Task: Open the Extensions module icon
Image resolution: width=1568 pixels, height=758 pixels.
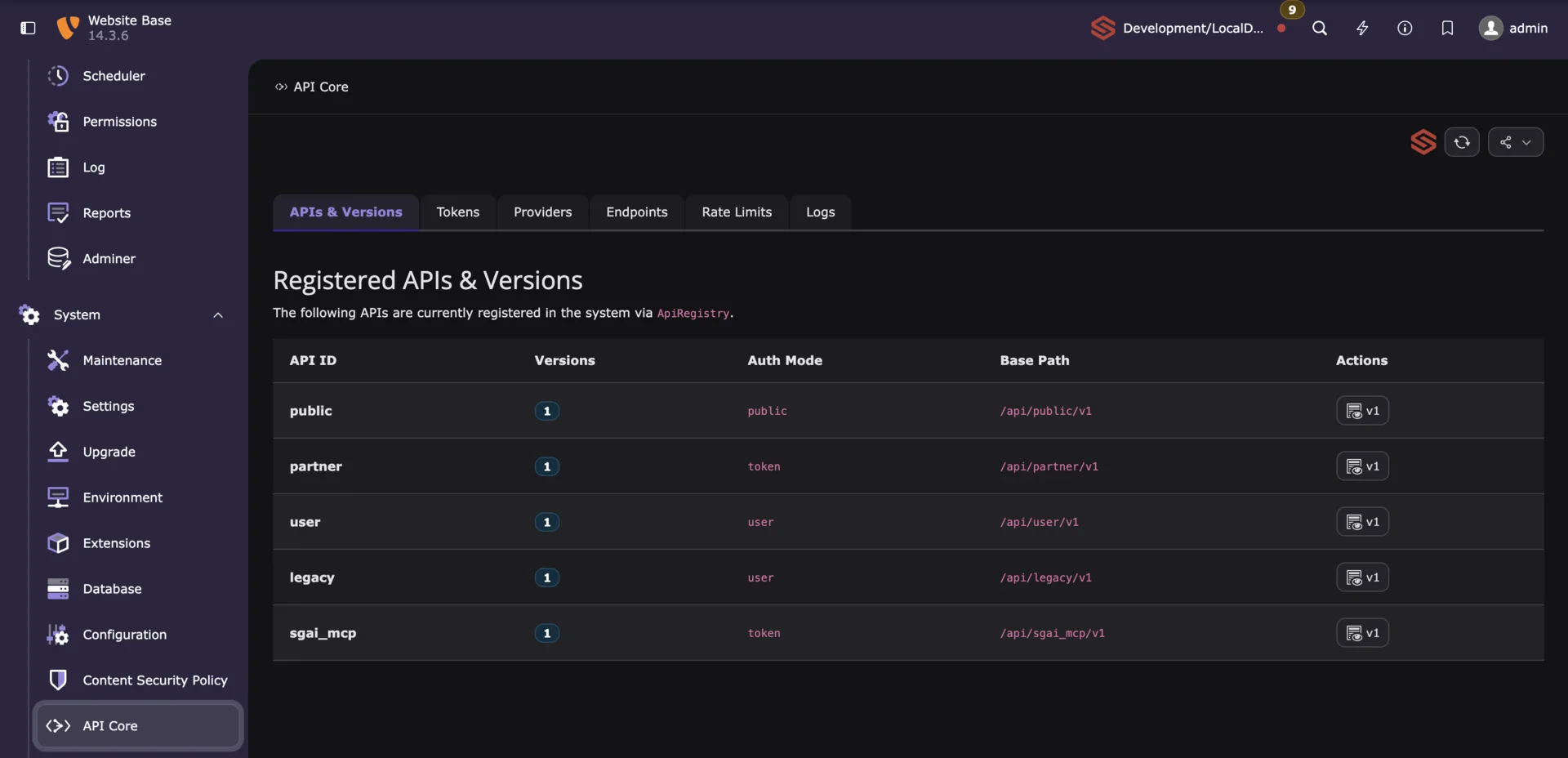Action: click(x=58, y=543)
